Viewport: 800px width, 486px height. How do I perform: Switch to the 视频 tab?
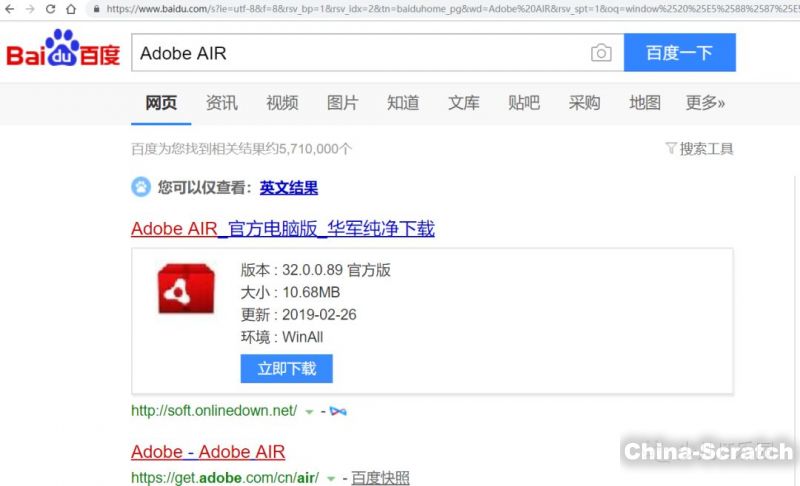tap(282, 103)
